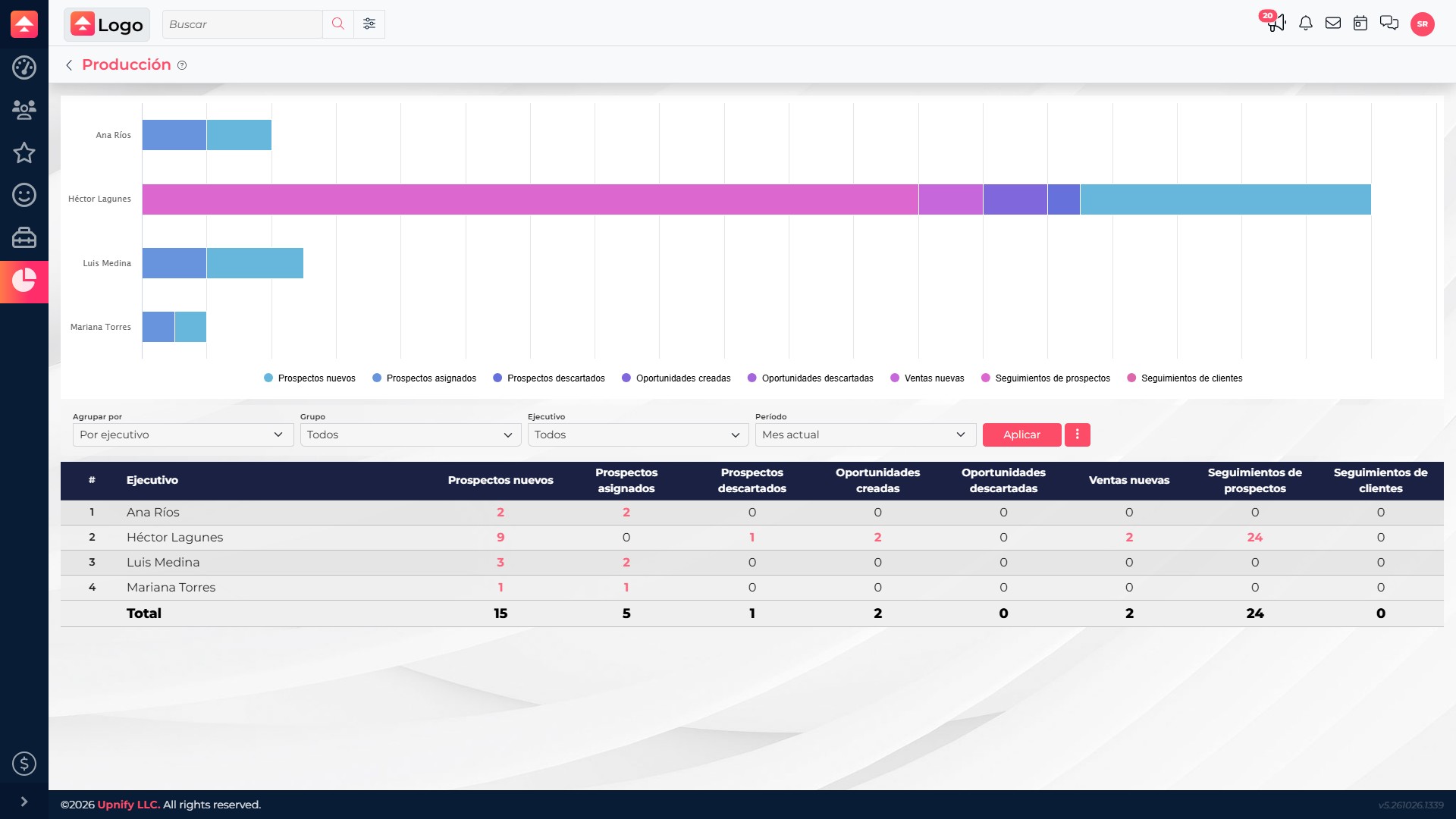The height and width of the screenshot is (819, 1456).
Task: Open the calendar icon in header
Action: (1360, 24)
